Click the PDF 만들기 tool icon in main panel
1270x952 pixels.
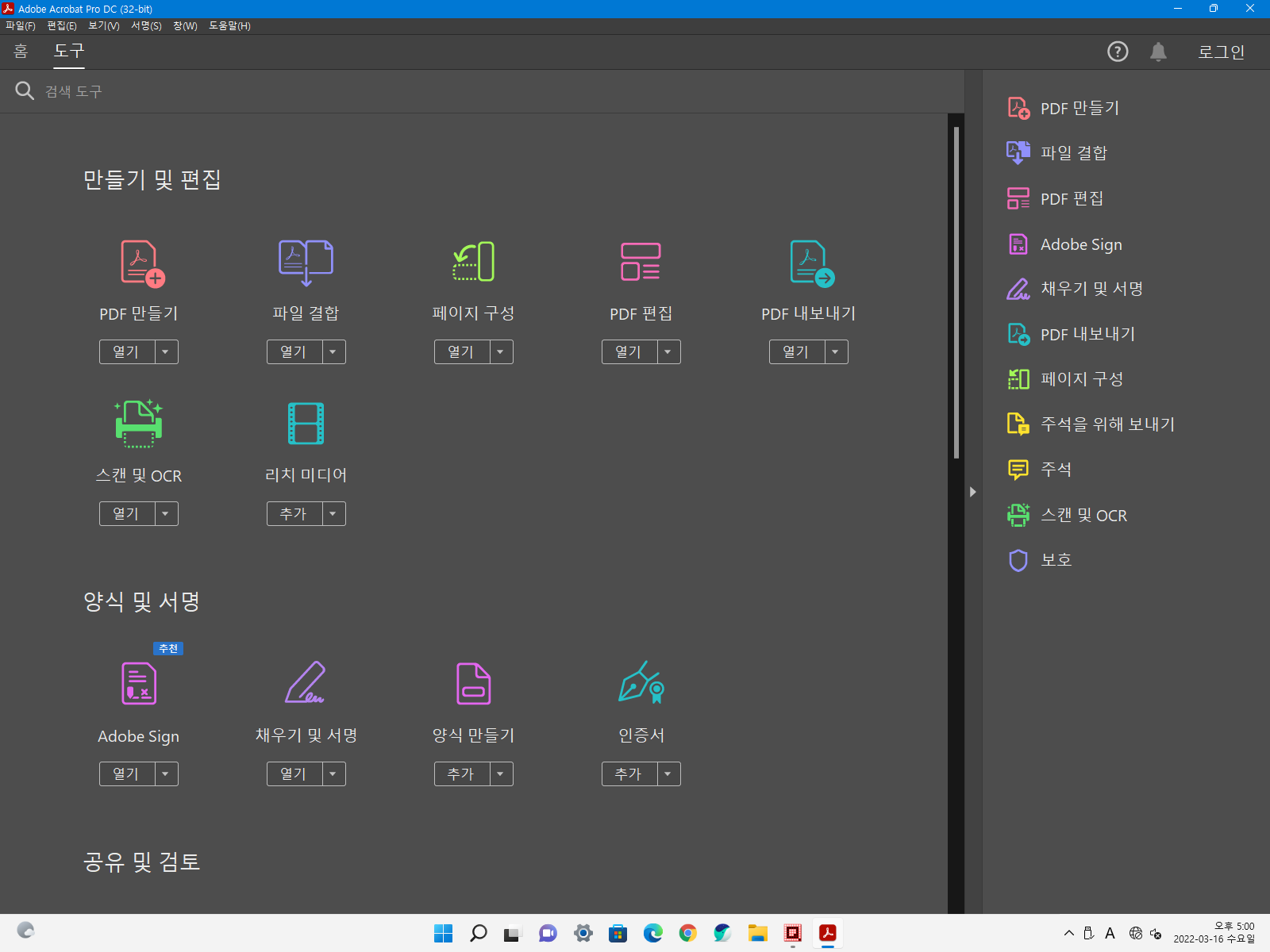point(142,263)
